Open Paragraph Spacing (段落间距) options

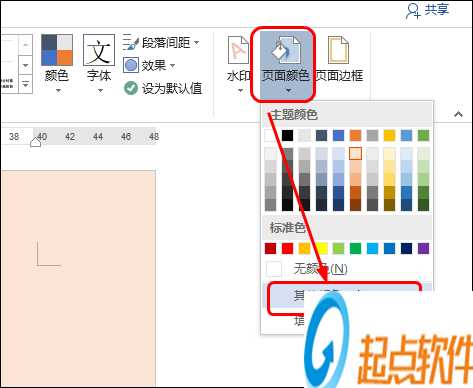tap(161, 43)
